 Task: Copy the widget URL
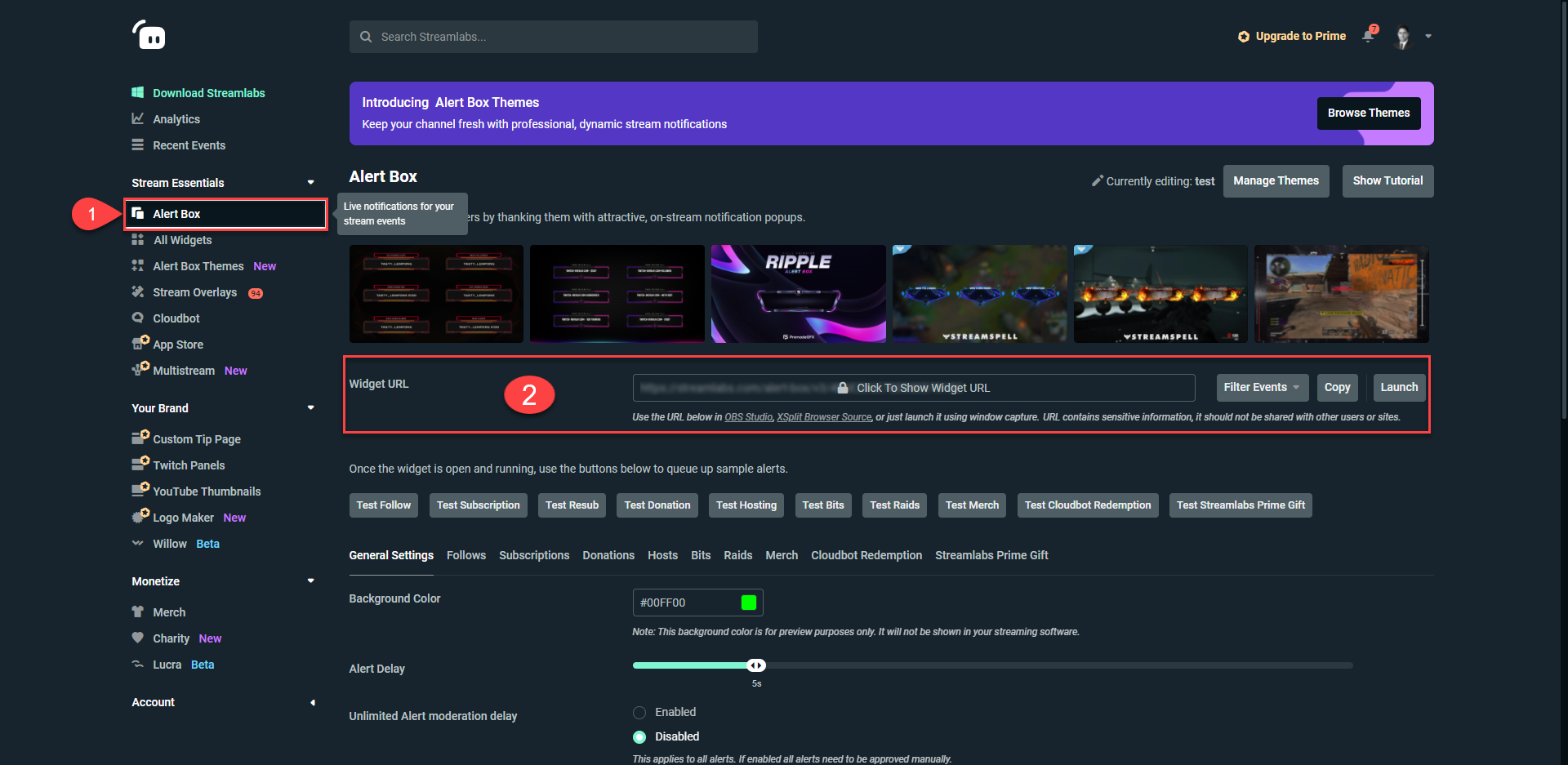point(1337,387)
